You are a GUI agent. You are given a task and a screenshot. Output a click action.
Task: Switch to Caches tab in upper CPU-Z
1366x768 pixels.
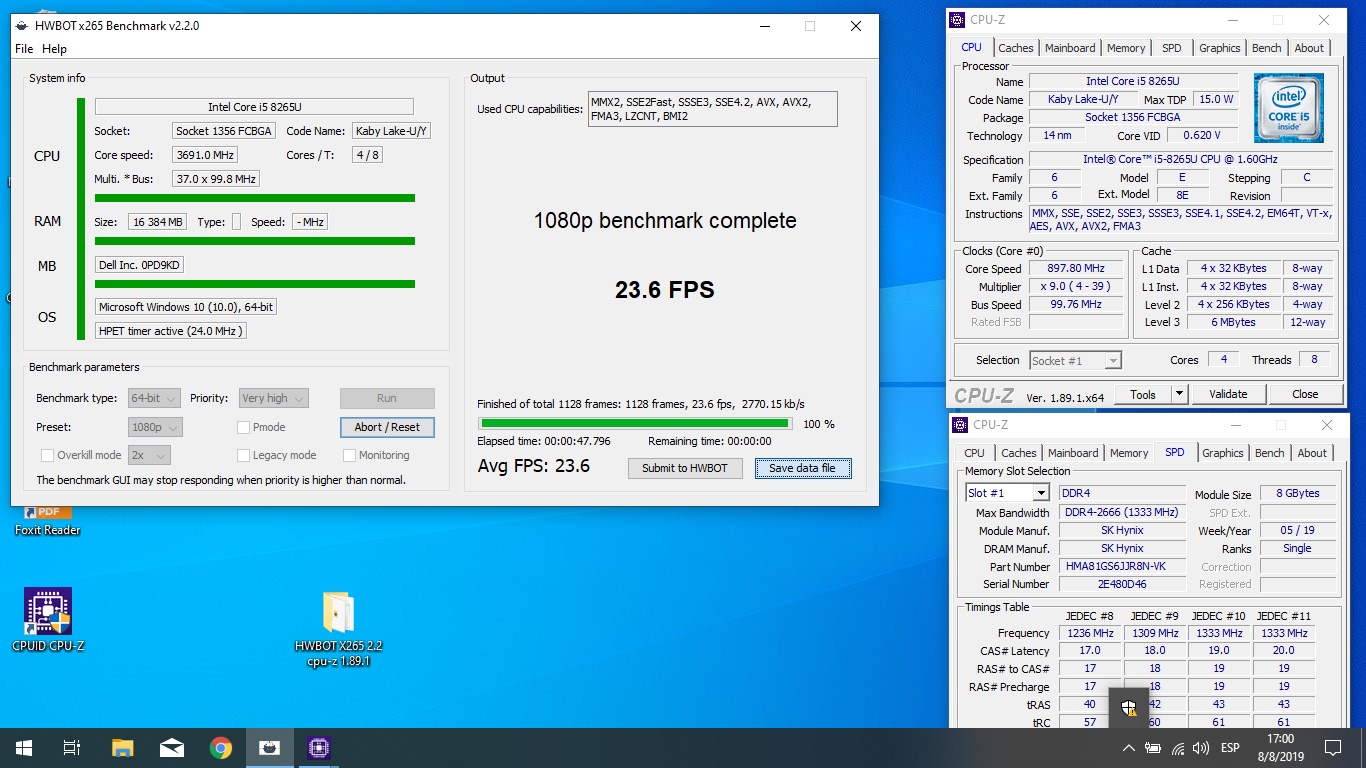[x=1015, y=48]
